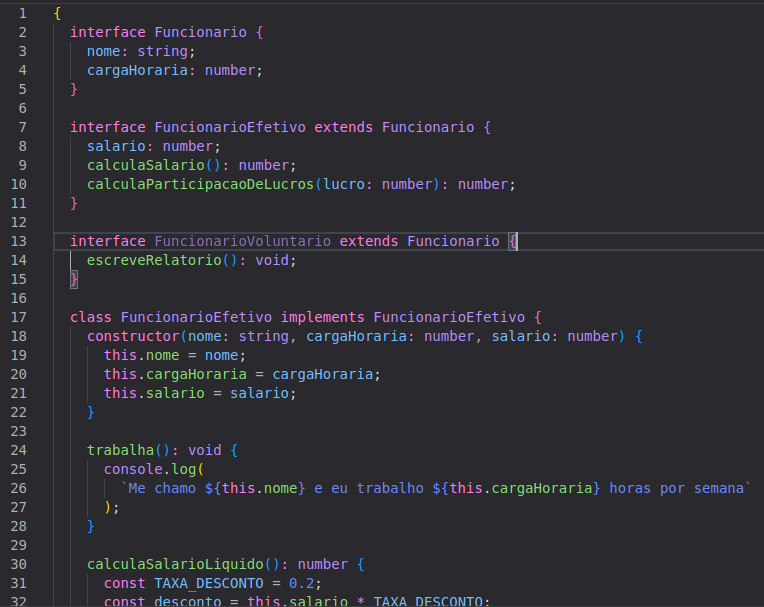Click "calculaSalarioLiquido" on line 30
764x607 pixels.
click(x=175, y=564)
